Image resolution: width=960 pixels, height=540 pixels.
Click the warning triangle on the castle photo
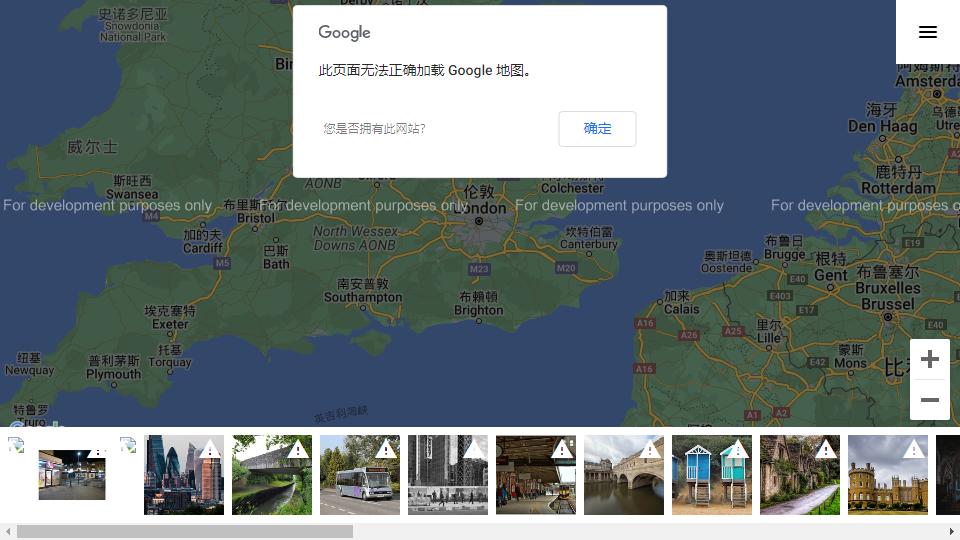point(913,450)
